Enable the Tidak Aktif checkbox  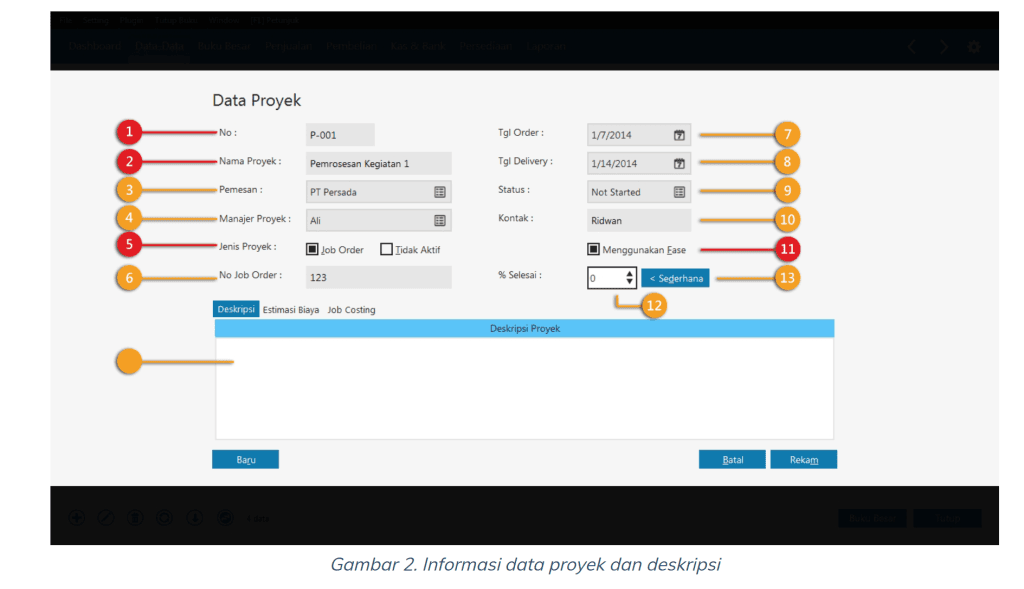pyautogui.click(x=386, y=250)
